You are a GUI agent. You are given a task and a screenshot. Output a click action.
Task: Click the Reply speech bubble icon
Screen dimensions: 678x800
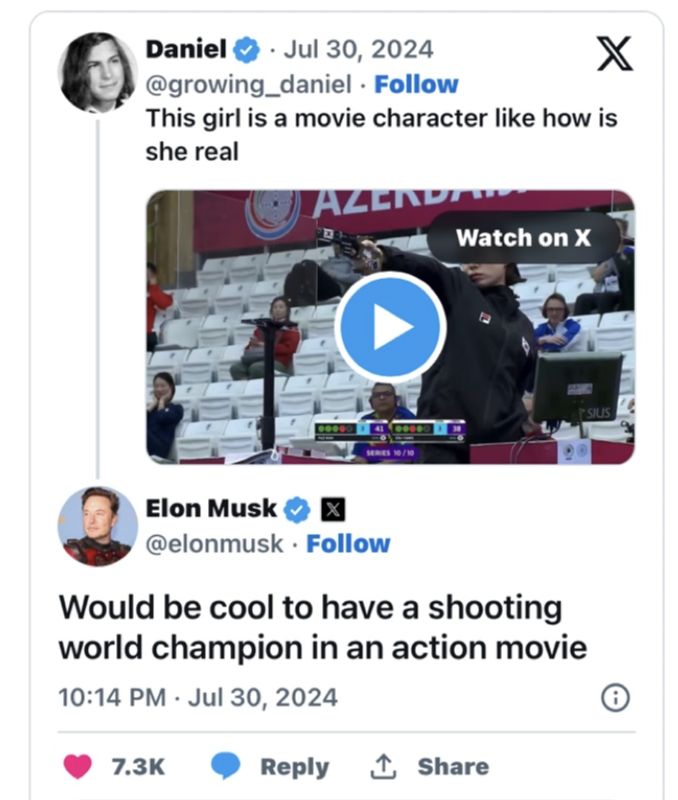click(226, 767)
